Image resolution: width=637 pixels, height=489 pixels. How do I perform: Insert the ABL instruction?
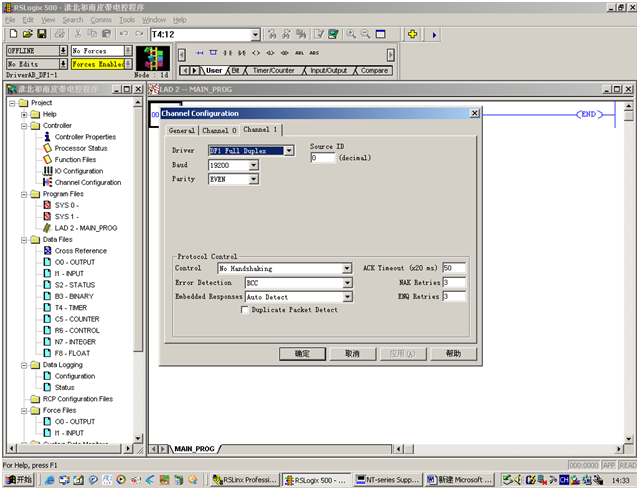(299, 53)
